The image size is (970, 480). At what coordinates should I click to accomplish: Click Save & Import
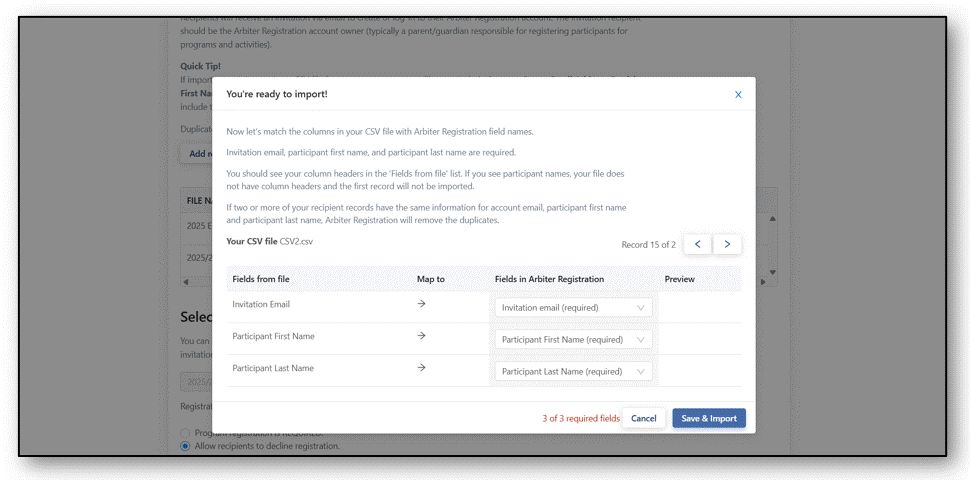708,418
